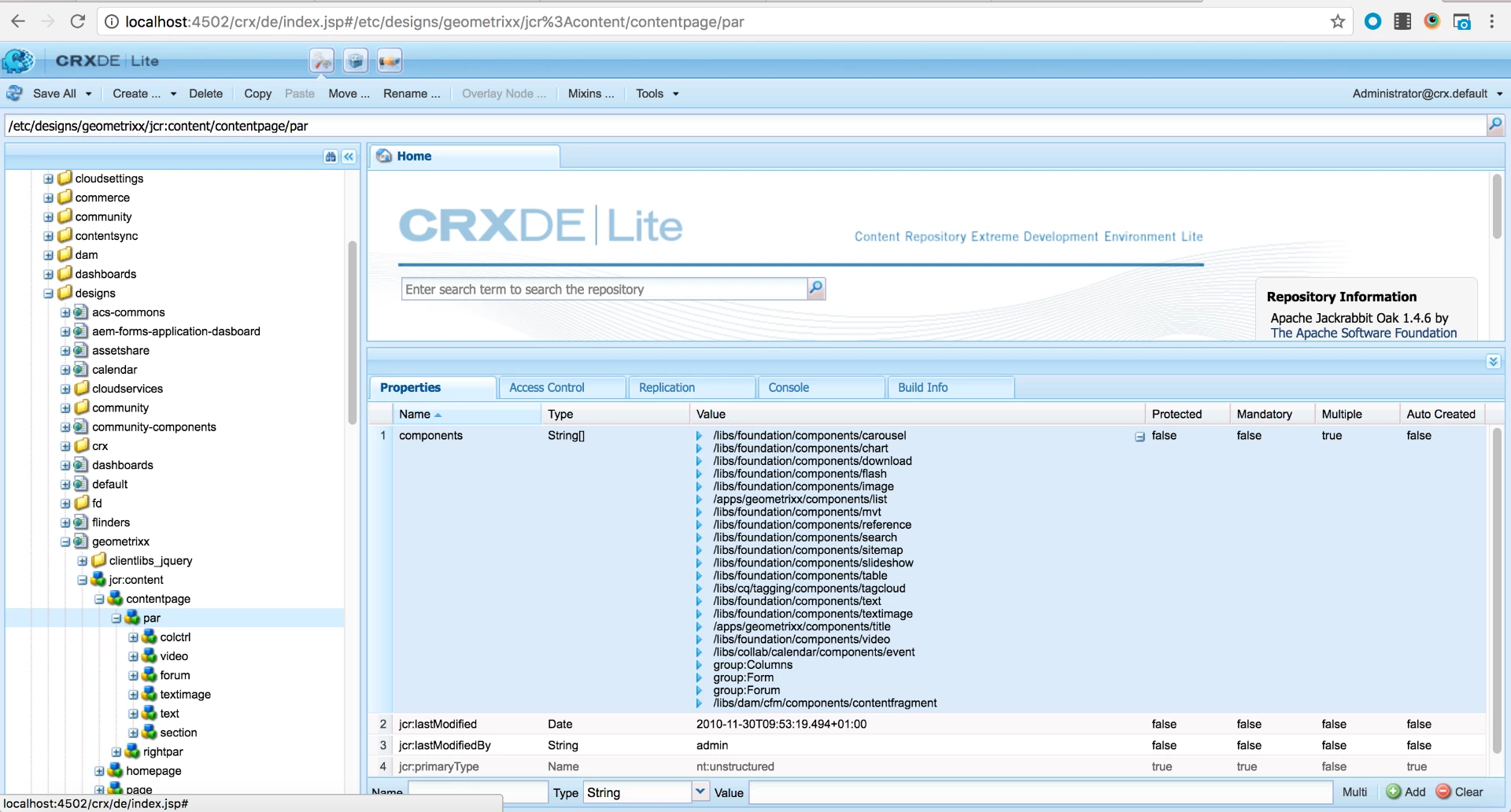Toggle the Multi property button
The image size is (1511, 812).
1355,792
